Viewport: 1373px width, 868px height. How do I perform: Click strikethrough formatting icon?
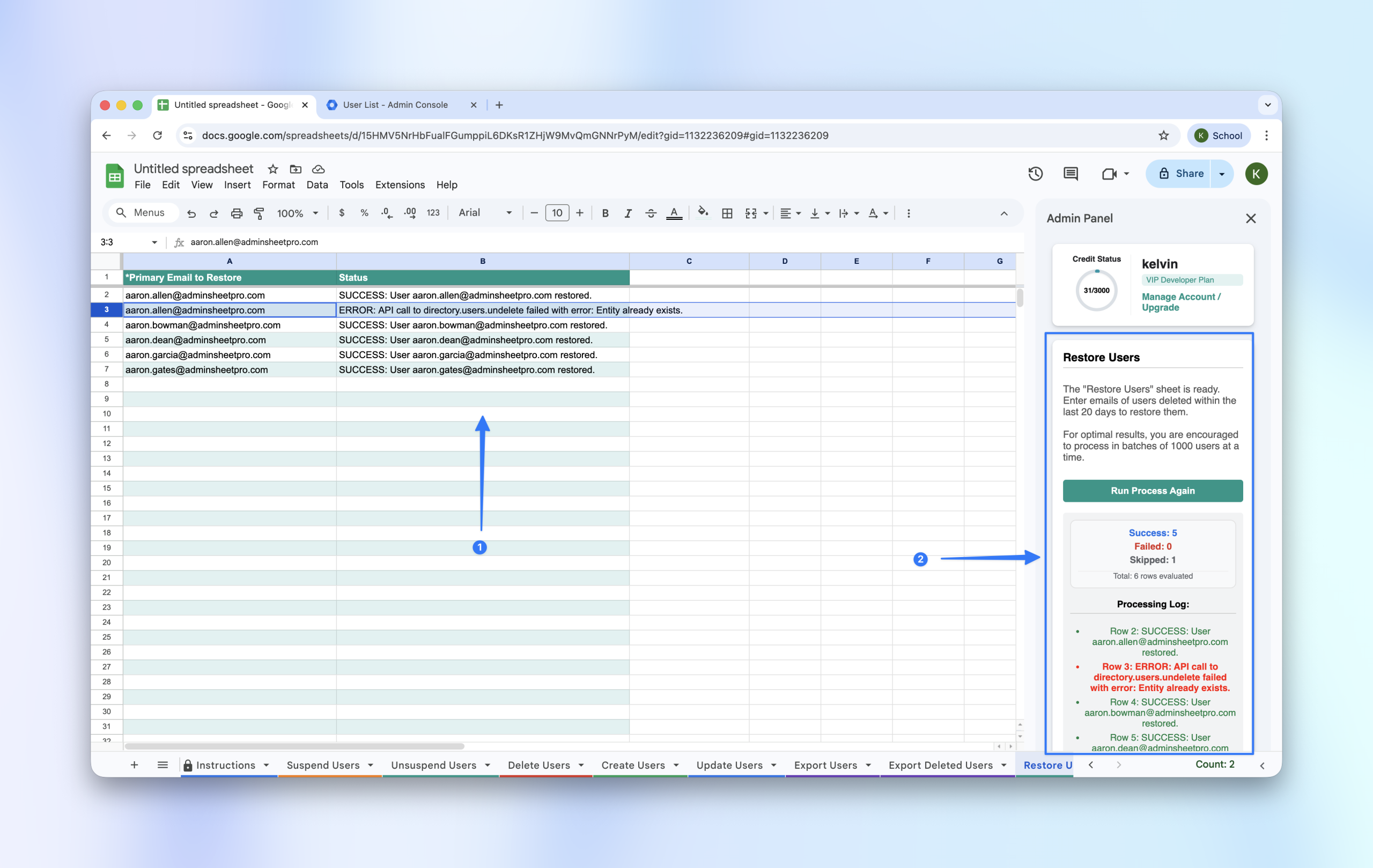click(651, 213)
